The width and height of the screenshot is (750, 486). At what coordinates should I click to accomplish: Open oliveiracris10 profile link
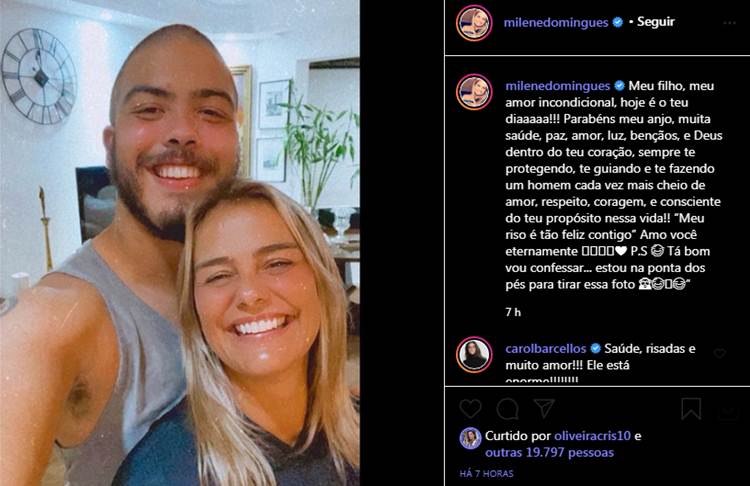(592, 436)
